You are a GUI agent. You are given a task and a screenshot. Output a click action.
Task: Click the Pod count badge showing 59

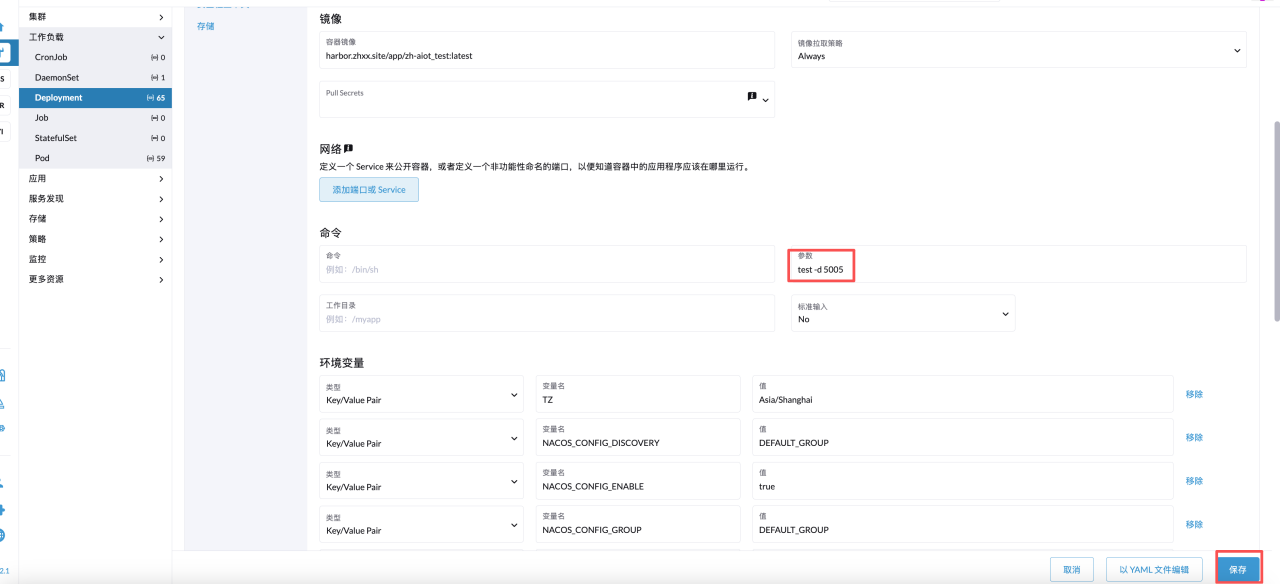pyautogui.click(x=156, y=158)
